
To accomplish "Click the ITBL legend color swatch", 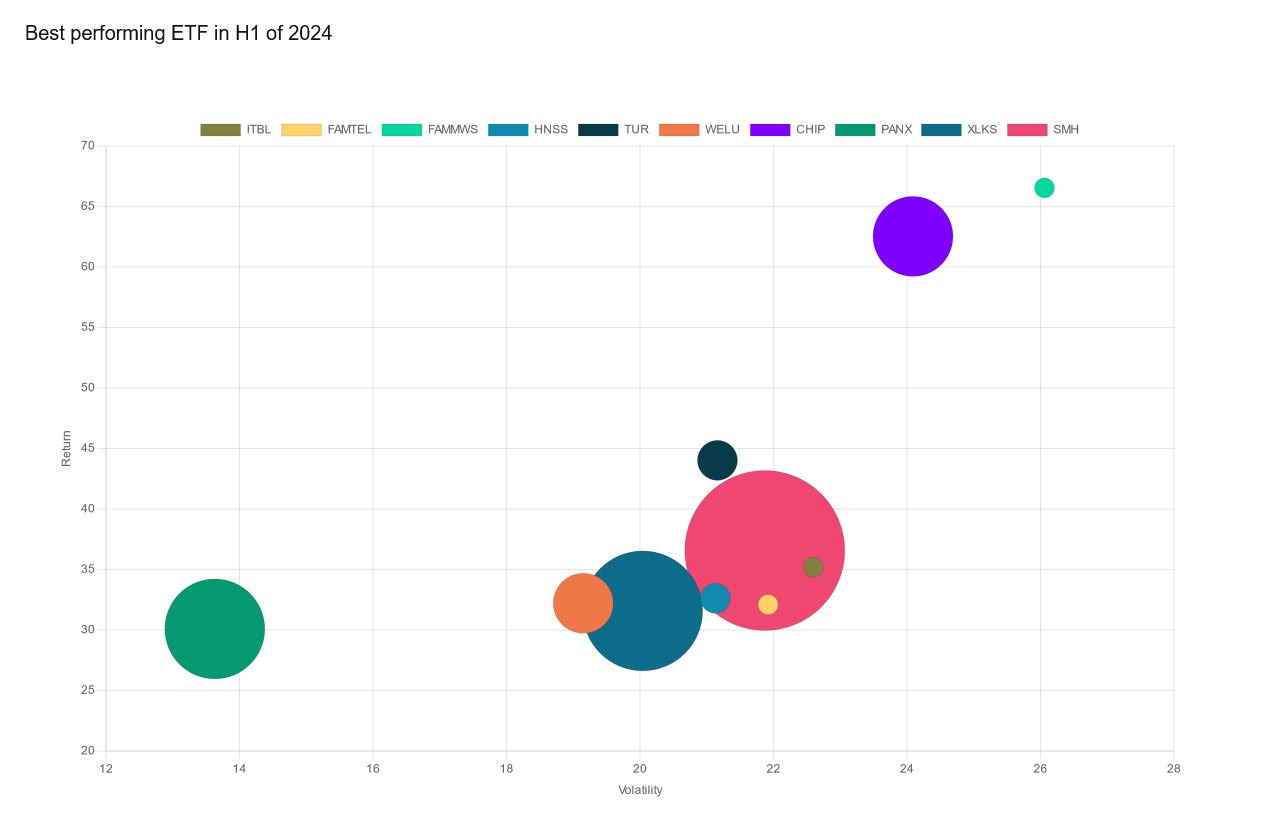I will [x=220, y=130].
